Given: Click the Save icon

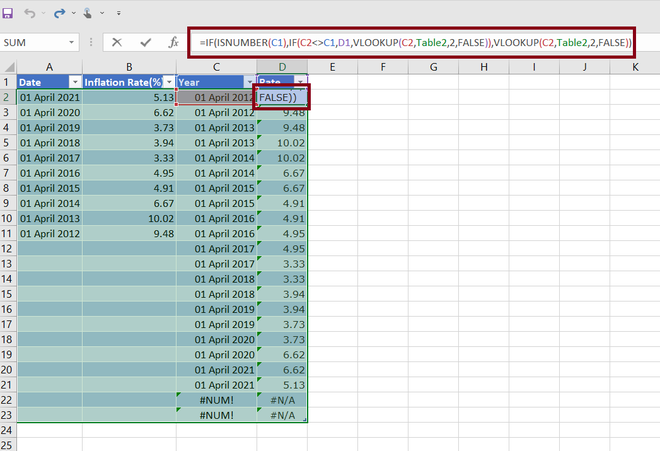Looking at the screenshot, I should point(7,13).
